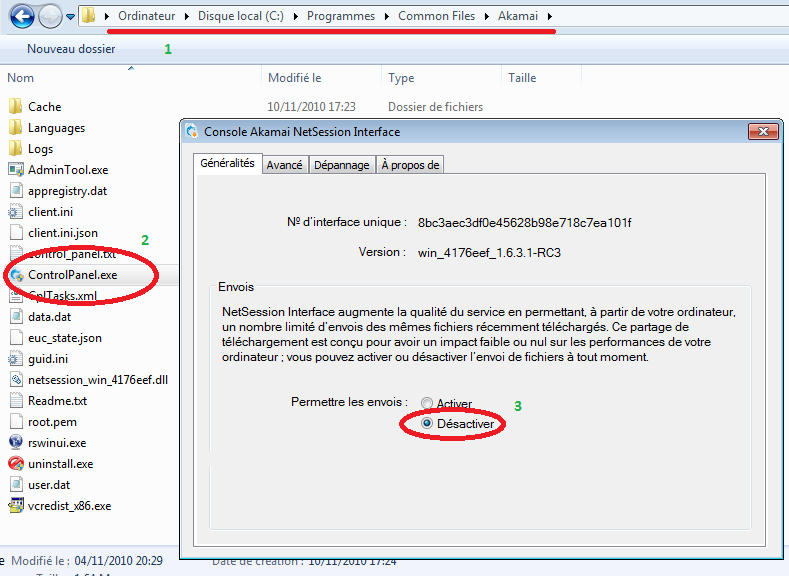Screen dimensions: 789x576
Task: Click the folder icon in the address bar
Action: tap(88, 16)
